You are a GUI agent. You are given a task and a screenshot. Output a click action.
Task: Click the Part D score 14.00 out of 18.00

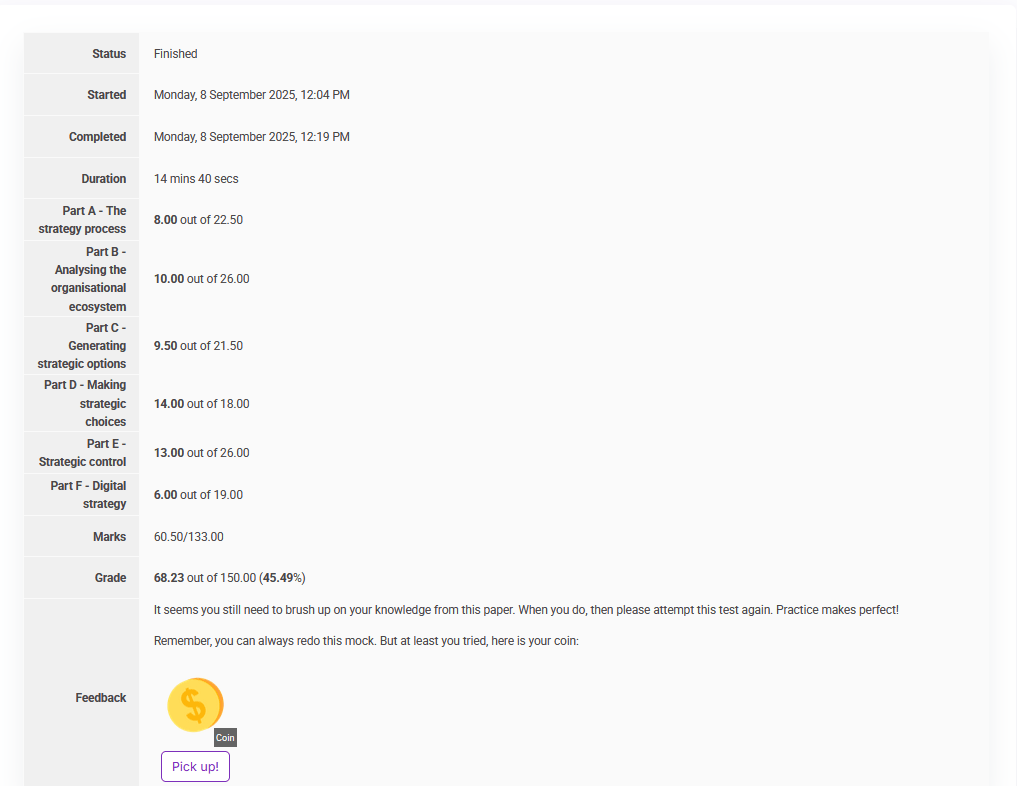[x=201, y=404]
